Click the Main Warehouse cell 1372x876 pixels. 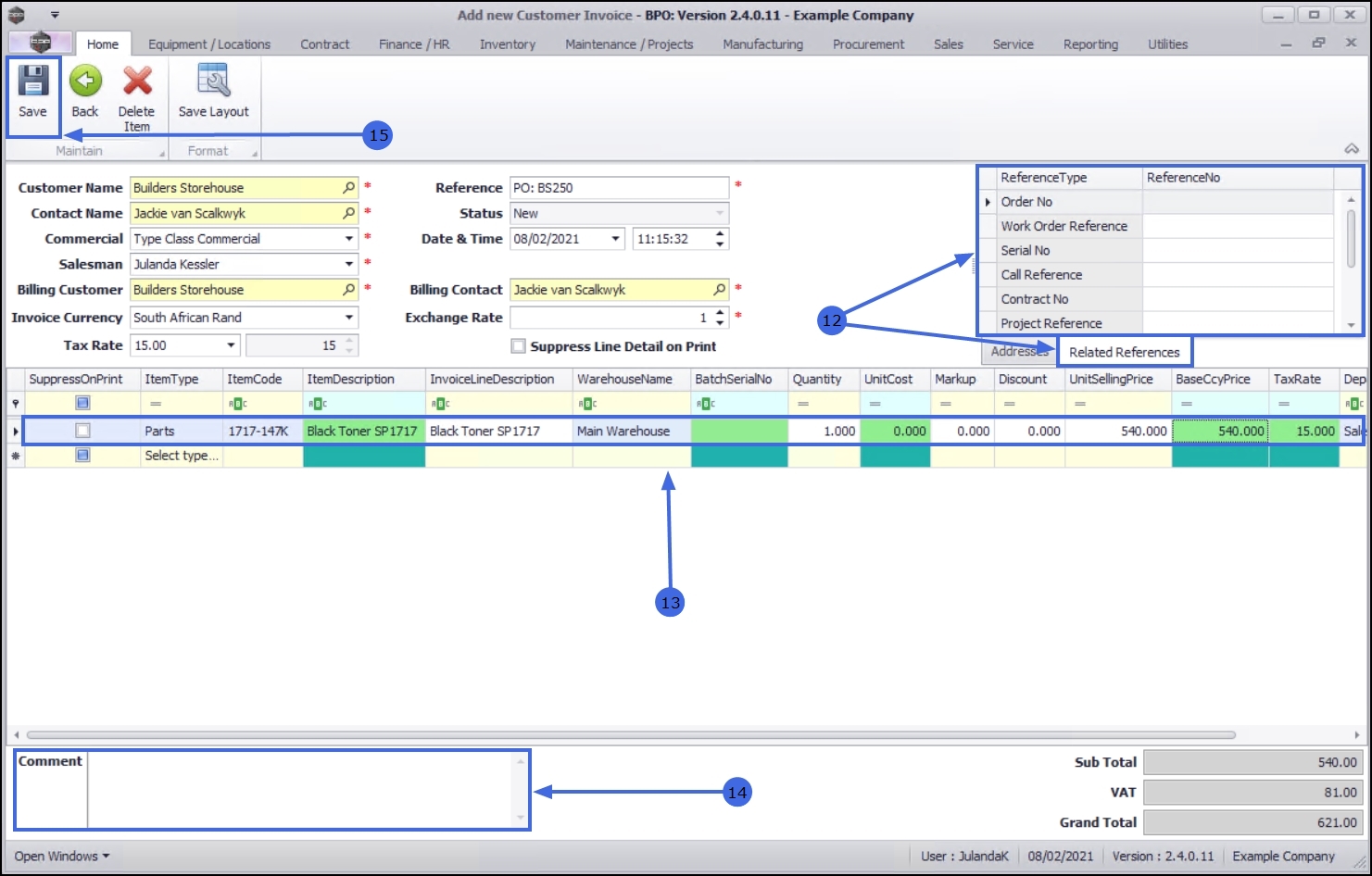coord(632,431)
